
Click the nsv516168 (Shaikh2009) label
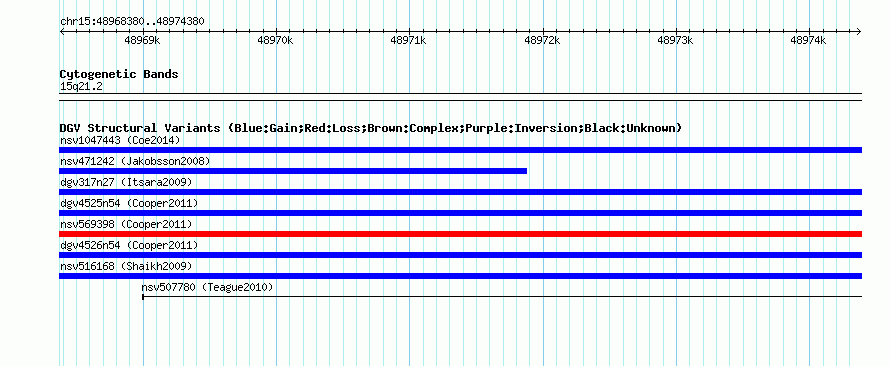pyautogui.click(x=126, y=266)
